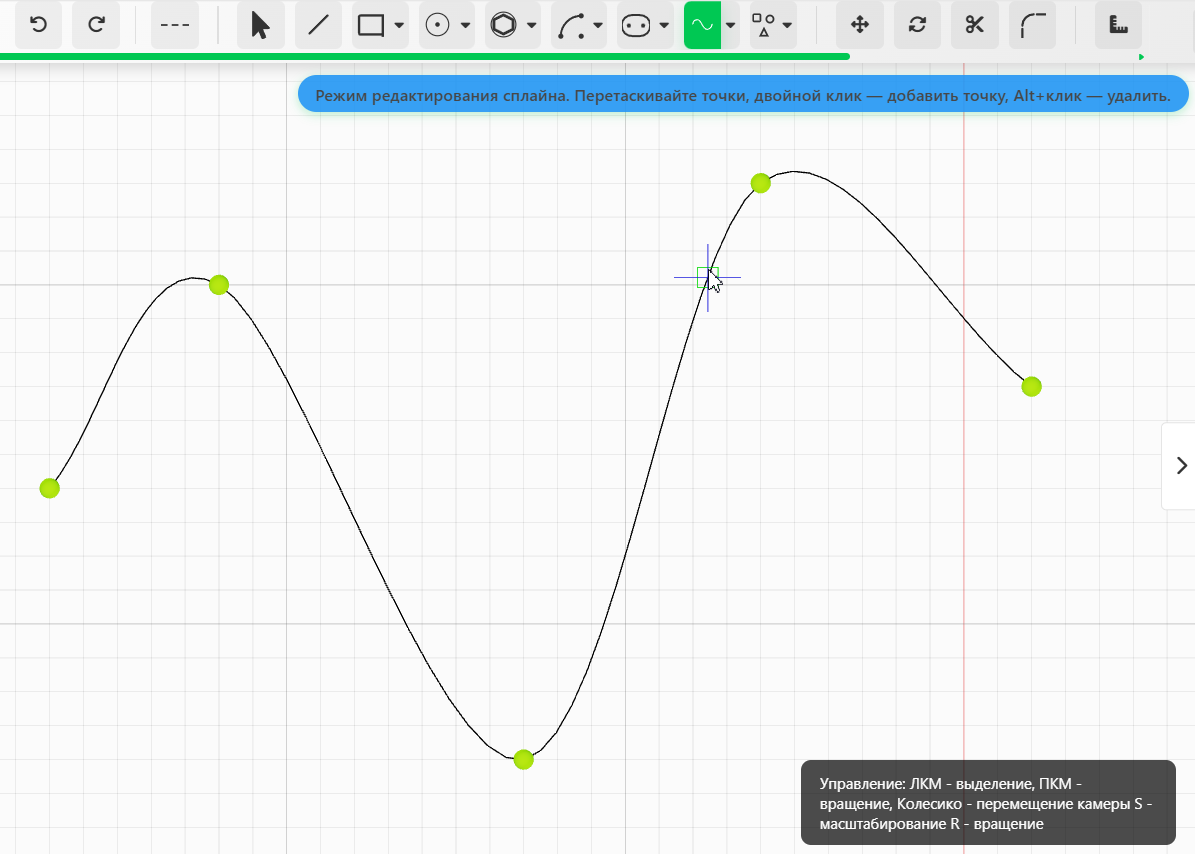The width and height of the screenshot is (1195, 854).
Task: Select the shapes pattern tool
Action: pos(764,25)
